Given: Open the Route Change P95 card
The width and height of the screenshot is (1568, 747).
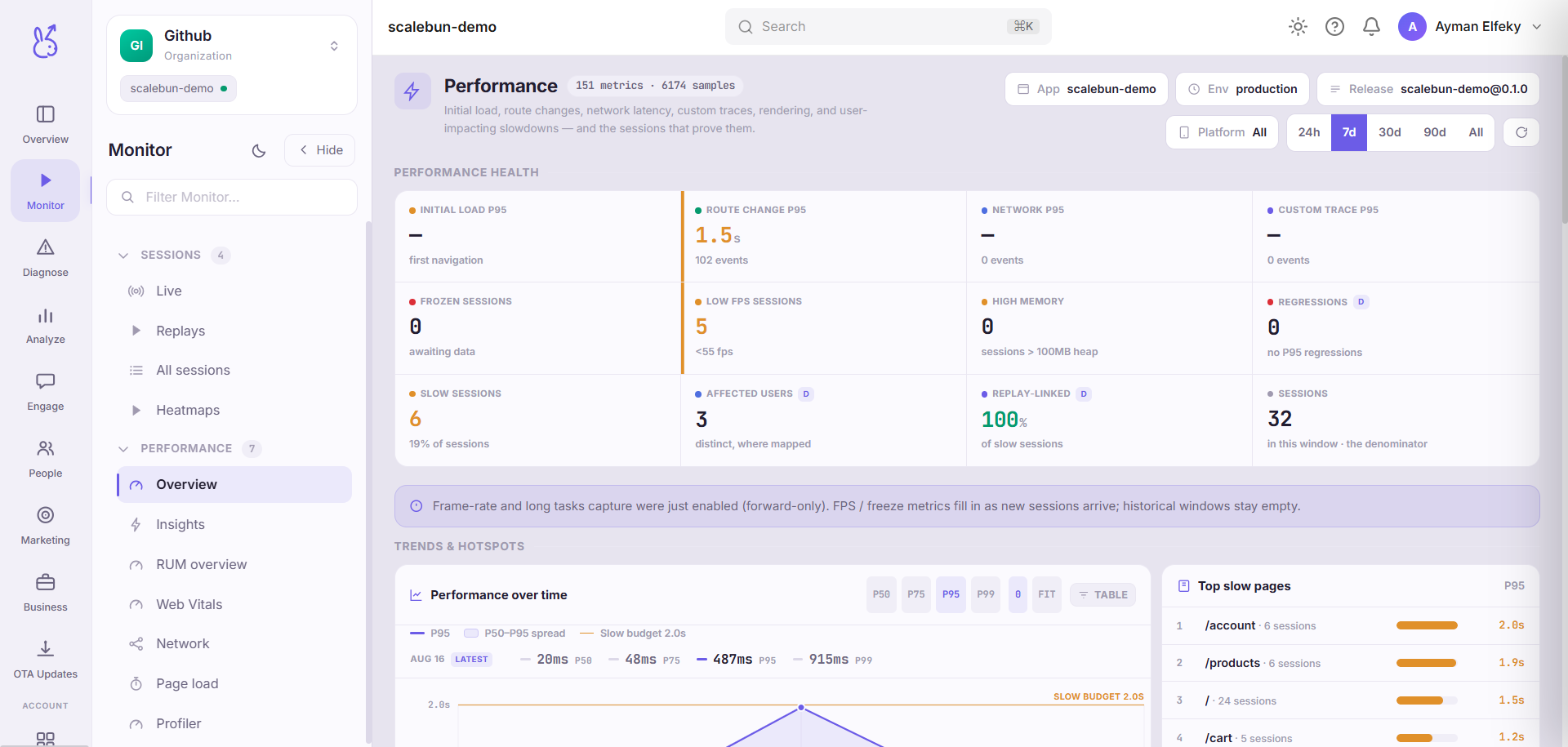Looking at the screenshot, I should [824, 237].
